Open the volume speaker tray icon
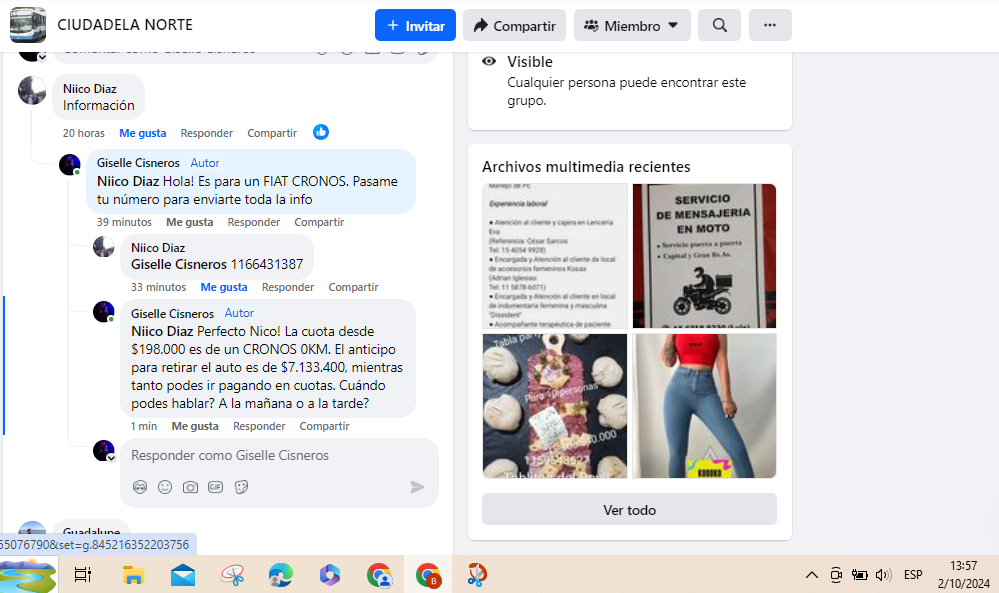This screenshot has height=593, width=999. [x=882, y=575]
